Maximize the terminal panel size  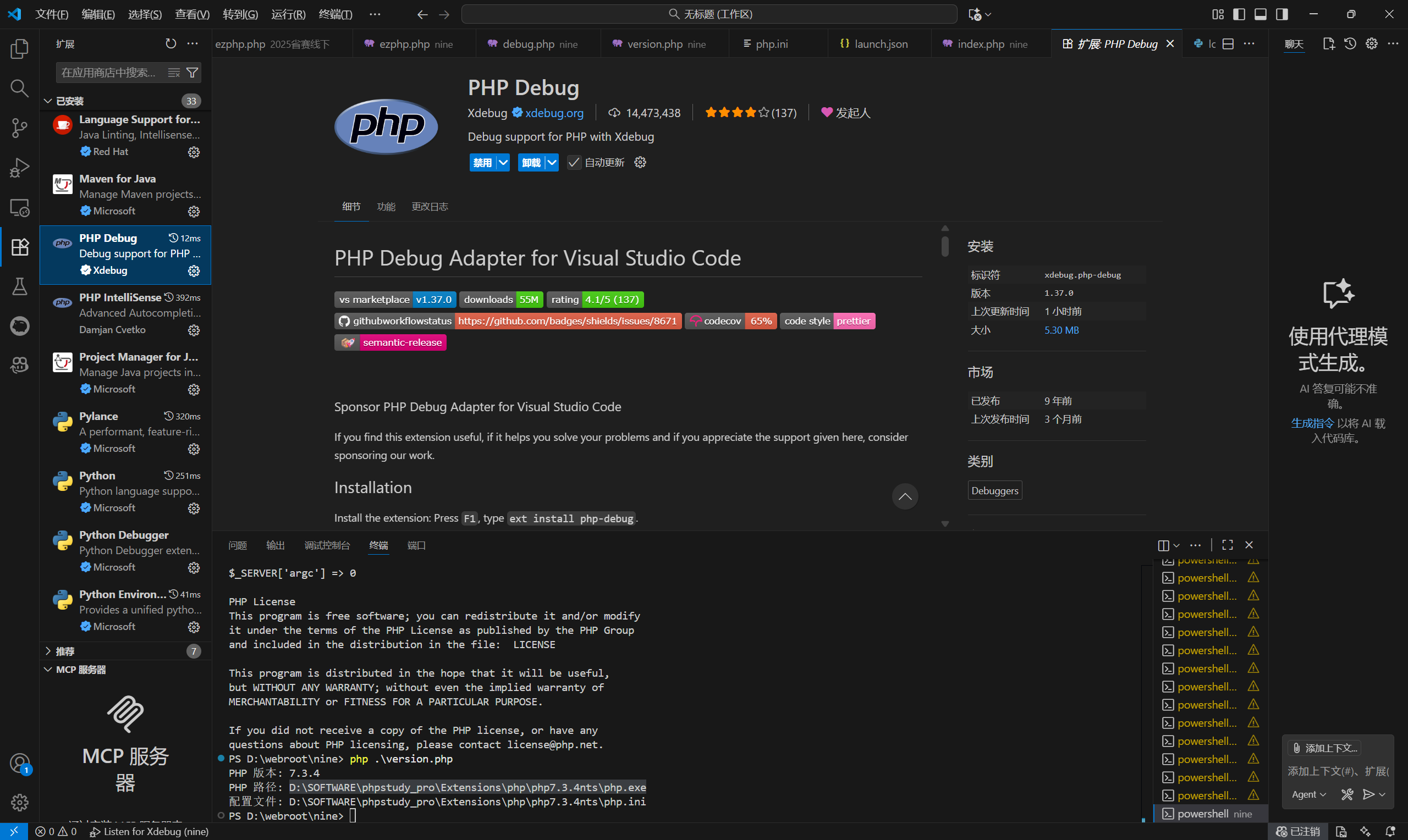[1227, 545]
